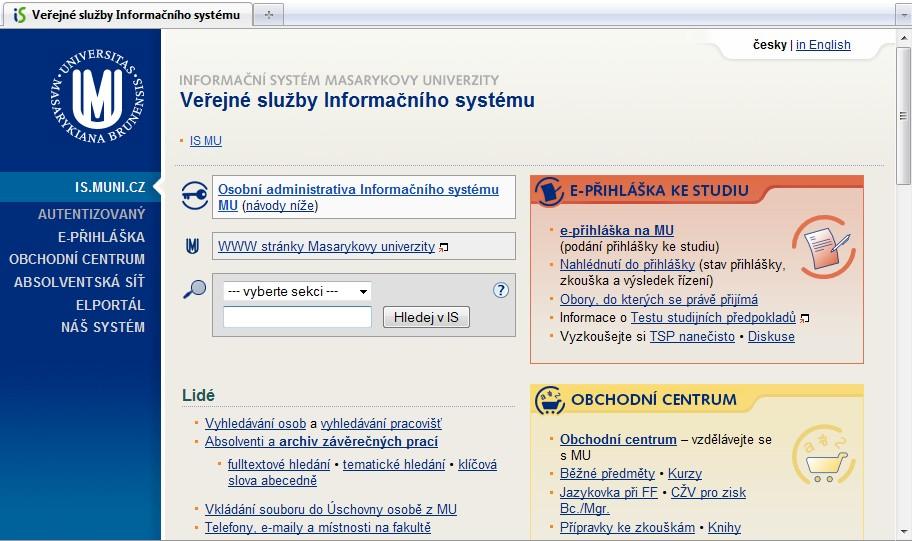The height and width of the screenshot is (541, 912).
Task: Click the small MU emblem icon
Action: tap(192, 246)
